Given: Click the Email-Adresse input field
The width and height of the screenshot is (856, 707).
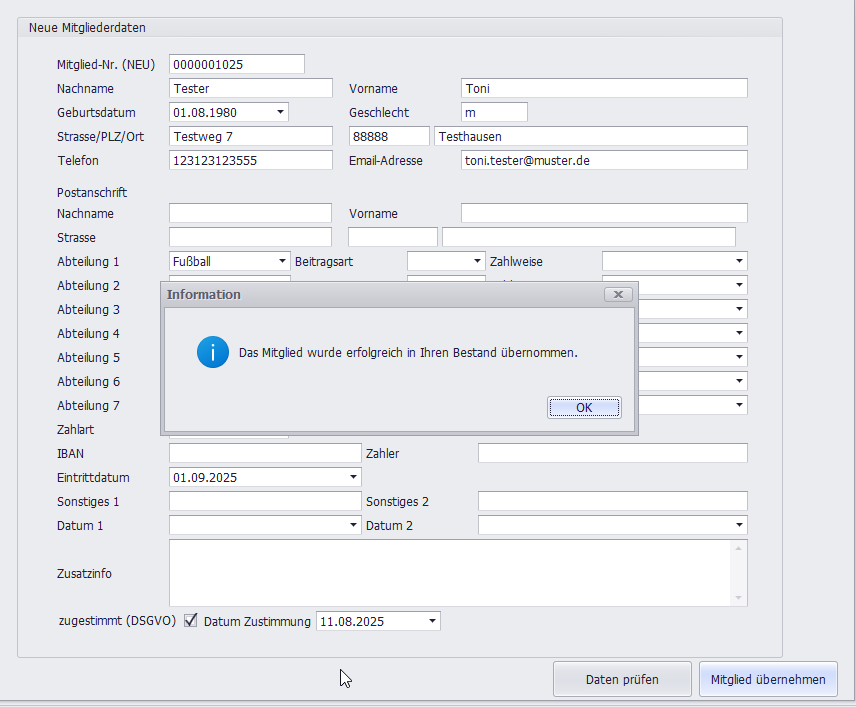Looking at the screenshot, I should 603,160.
